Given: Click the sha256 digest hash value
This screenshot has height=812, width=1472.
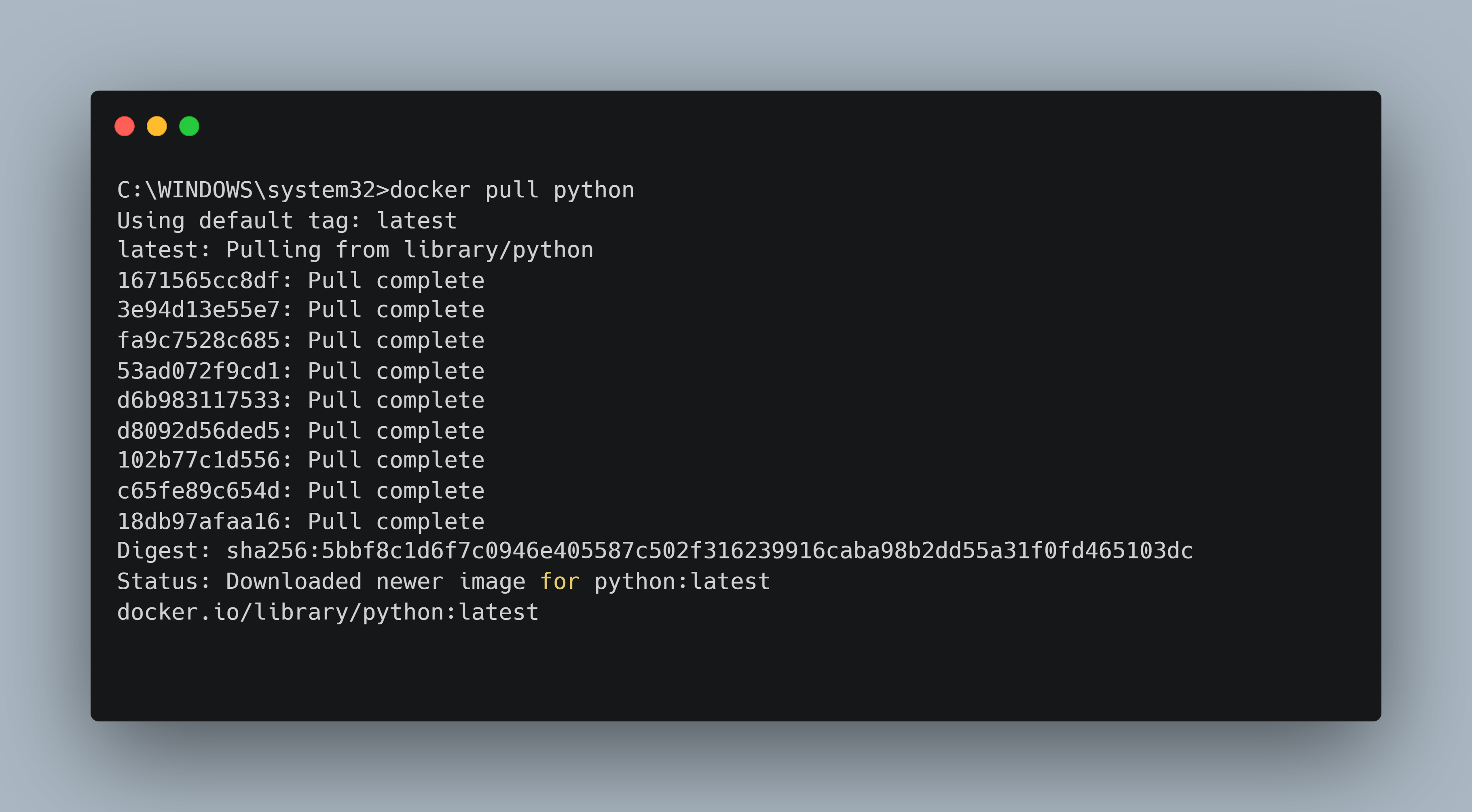Looking at the screenshot, I should pyautogui.click(x=709, y=551).
